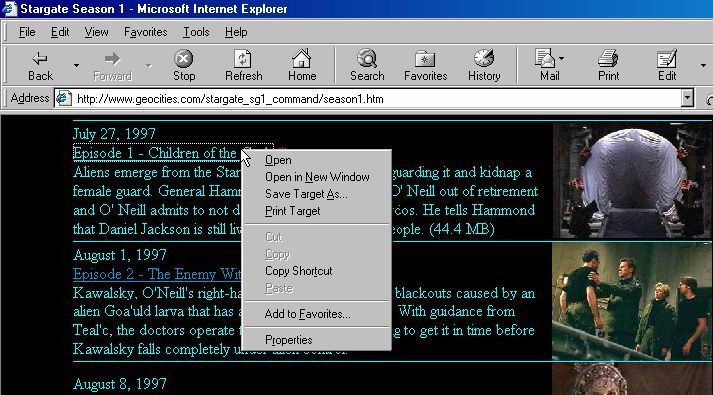Choose Open in New Window
This screenshot has width=713, height=395.
point(316,177)
